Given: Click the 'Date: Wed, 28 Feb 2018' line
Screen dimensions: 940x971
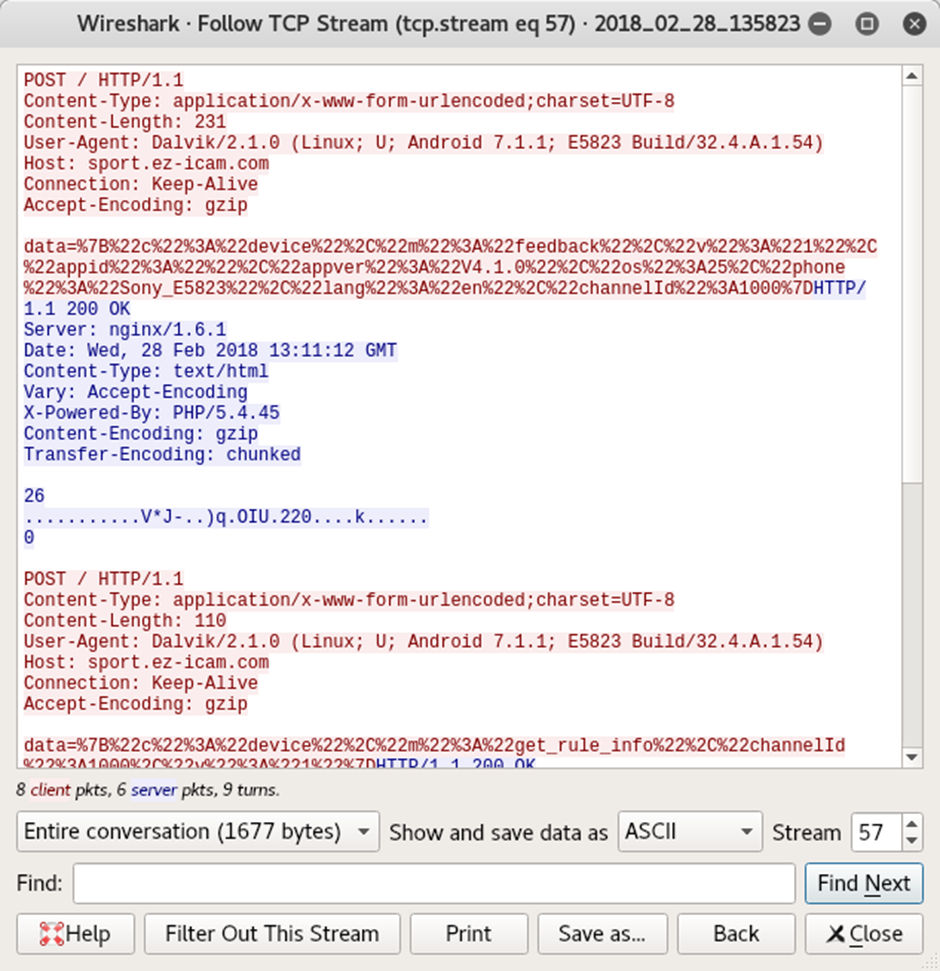Looking at the screenshot, I should point(211,351).
